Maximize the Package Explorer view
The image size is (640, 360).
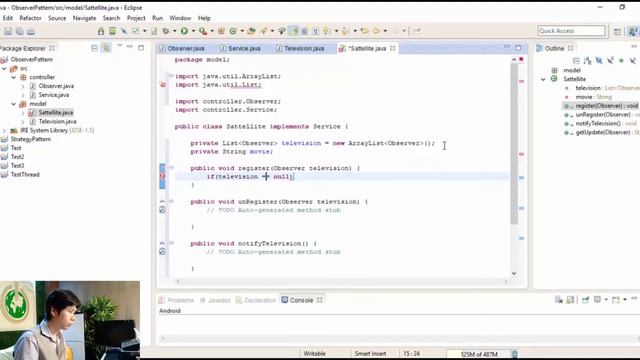(141, 48)
